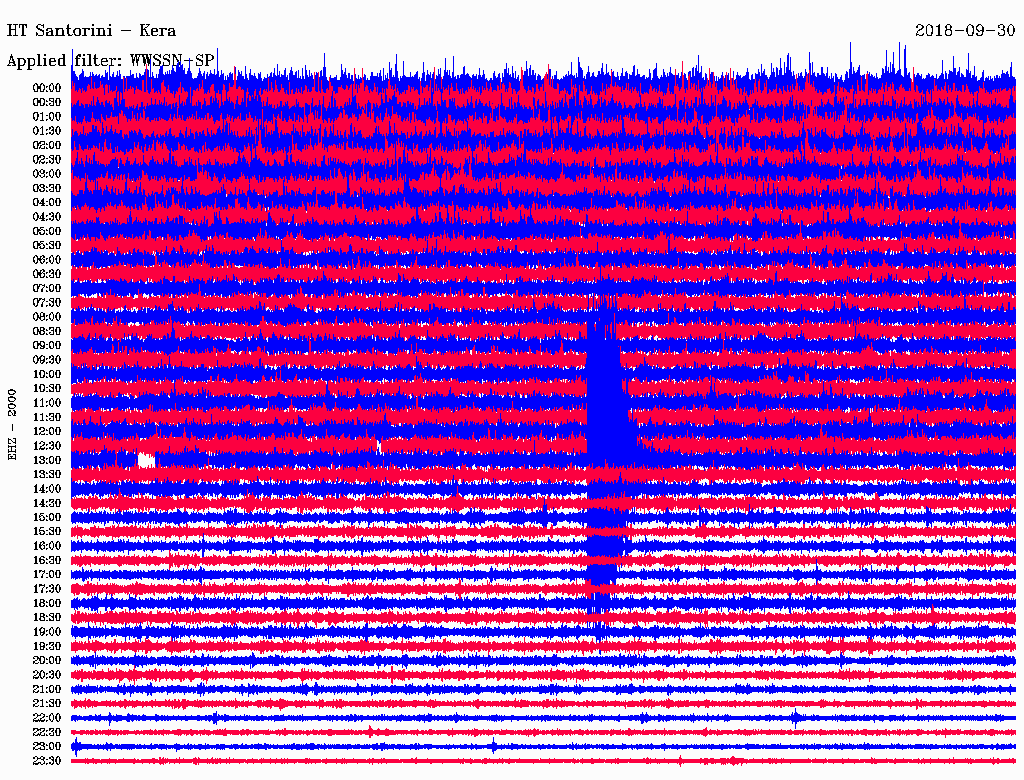
Task: Select the 00:30 time label
Action: pyautogui.click(x=47, y=103)
